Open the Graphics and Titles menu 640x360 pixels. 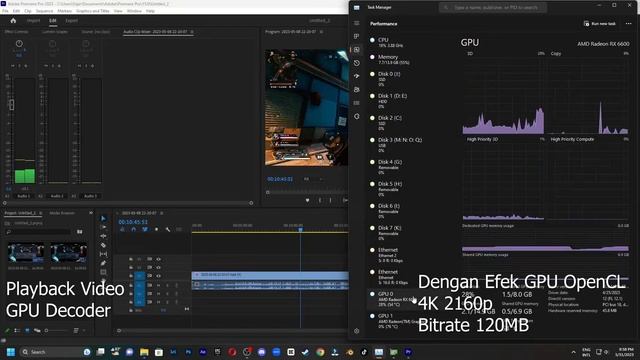[93, 11]
